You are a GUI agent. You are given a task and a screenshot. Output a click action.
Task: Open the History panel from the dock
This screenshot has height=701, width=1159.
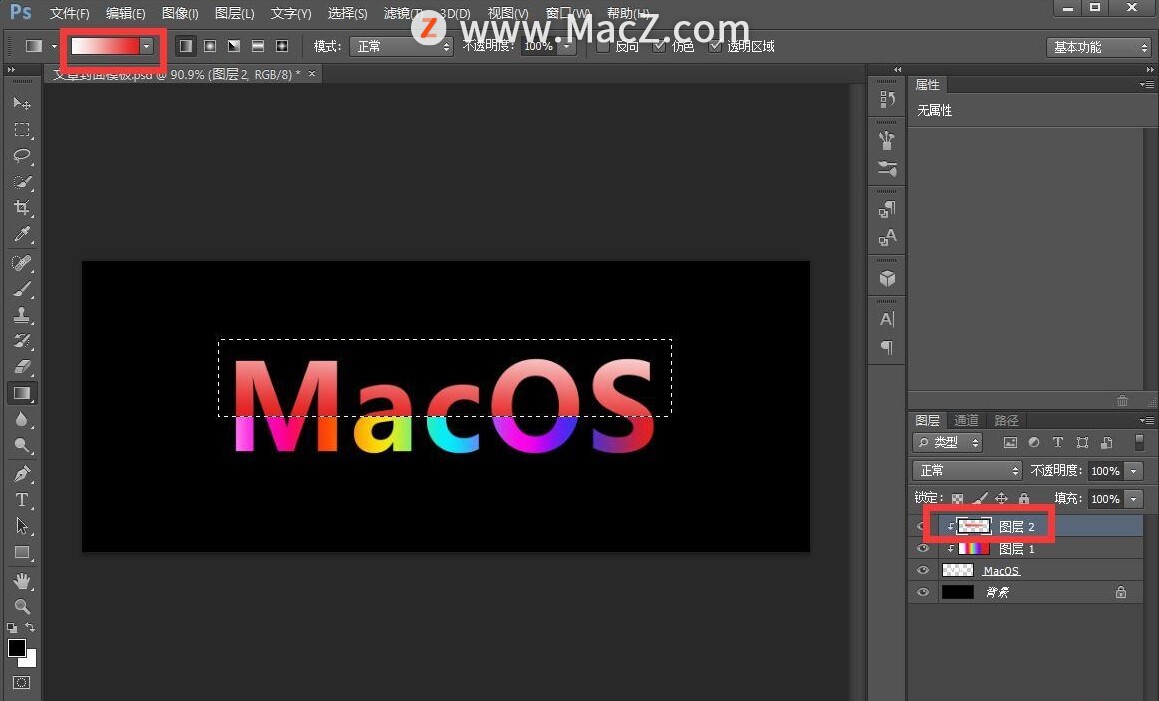pyautogui.click(x=887, y=99)
